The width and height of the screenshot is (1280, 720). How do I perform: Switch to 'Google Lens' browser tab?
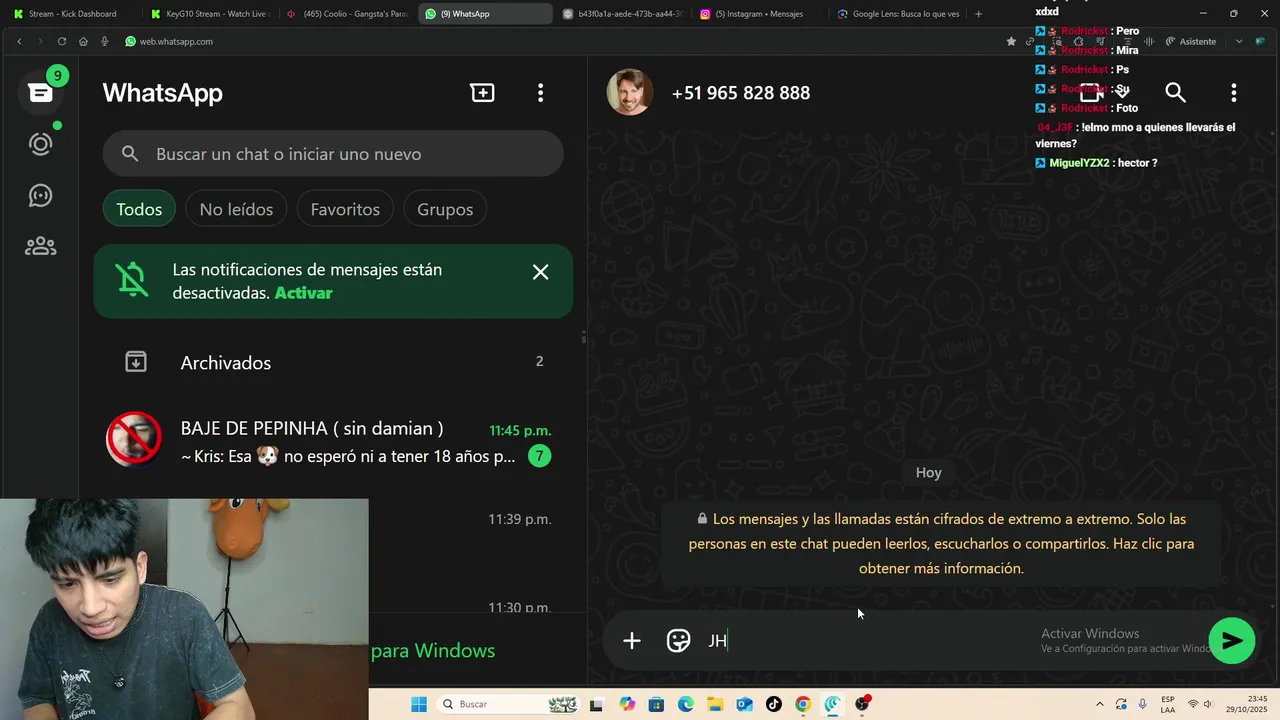click(x=897, y=14)
